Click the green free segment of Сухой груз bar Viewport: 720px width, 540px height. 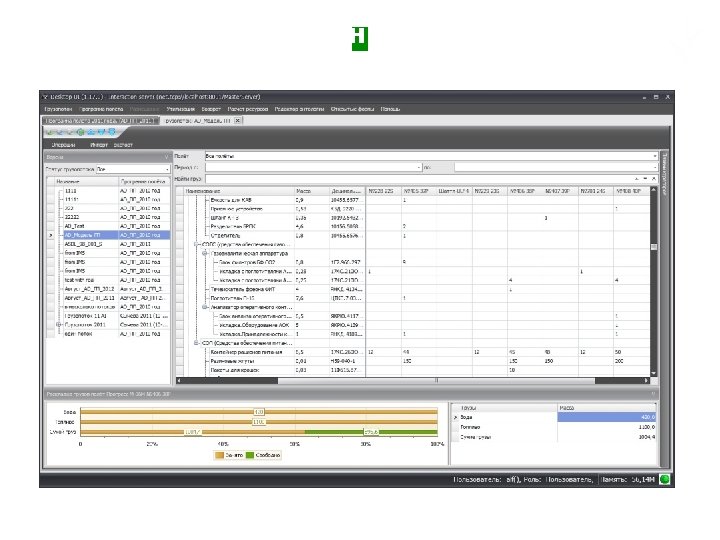tap(371, 432)
